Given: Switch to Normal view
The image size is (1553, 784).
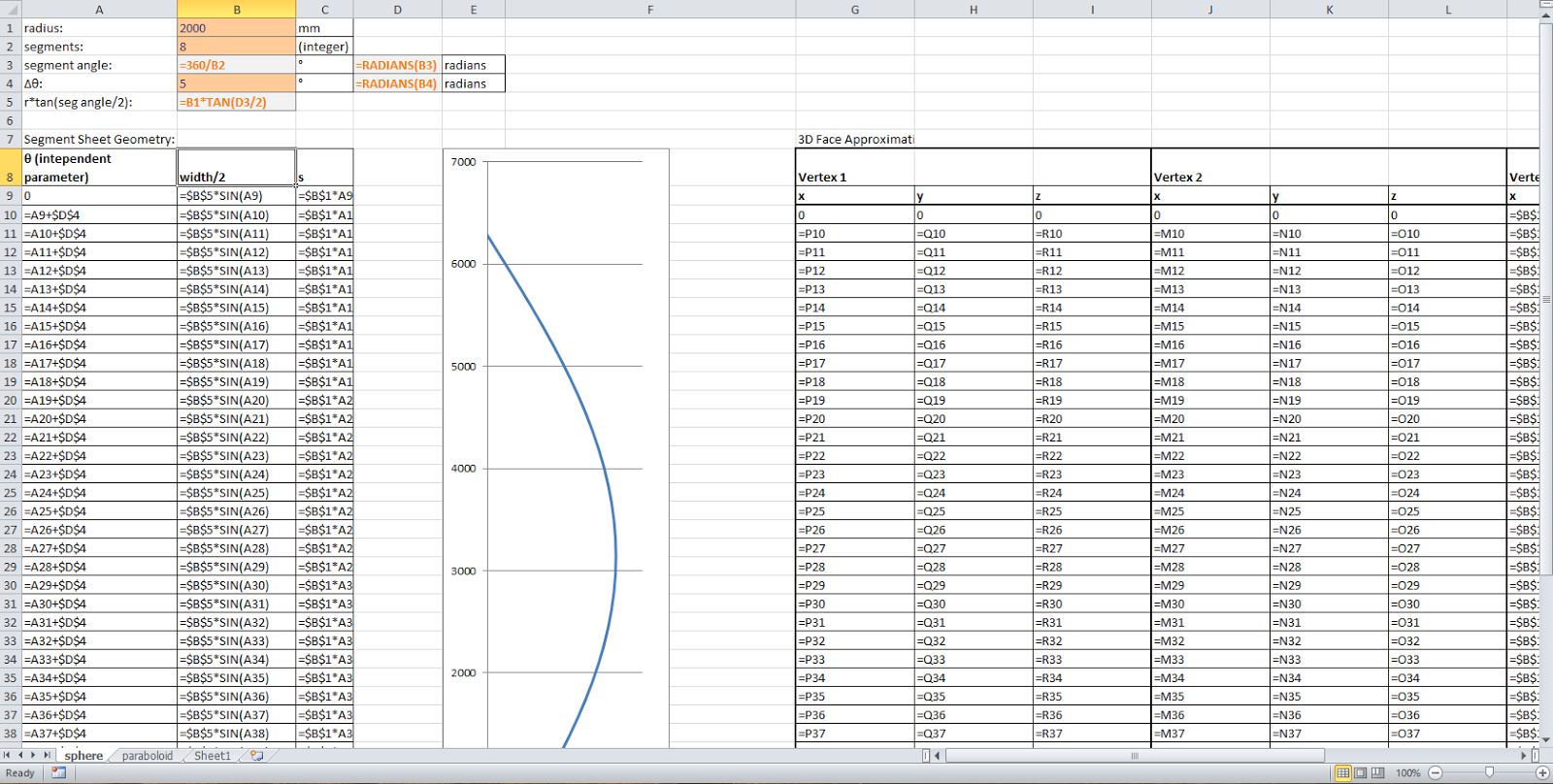Looking at the screenshot, I should pos(1342,773).
